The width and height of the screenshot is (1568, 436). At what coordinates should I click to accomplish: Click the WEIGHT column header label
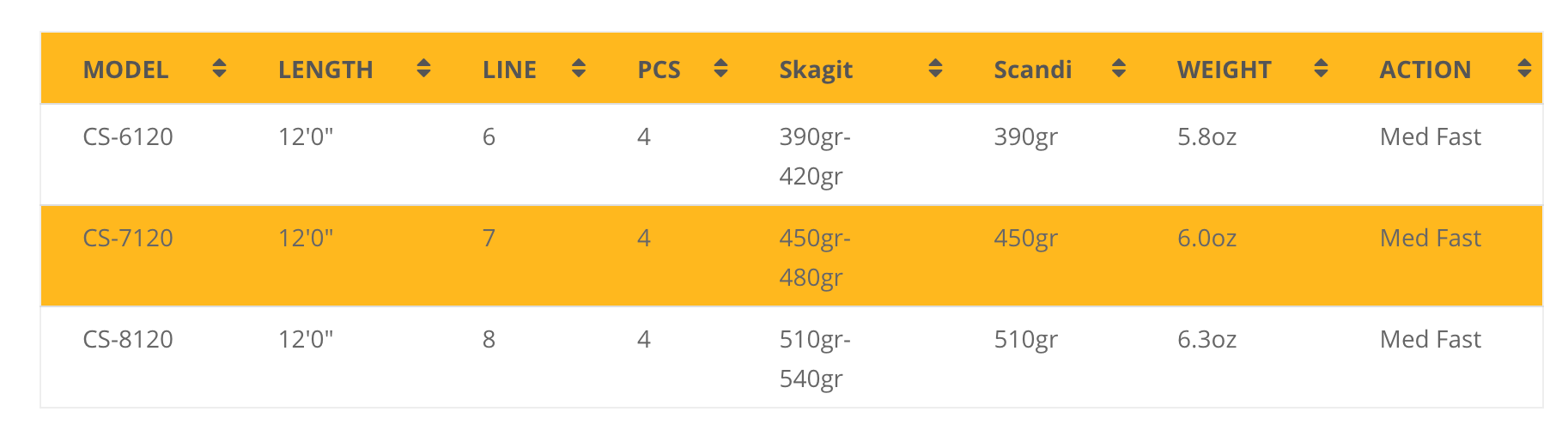[1224, 70]
